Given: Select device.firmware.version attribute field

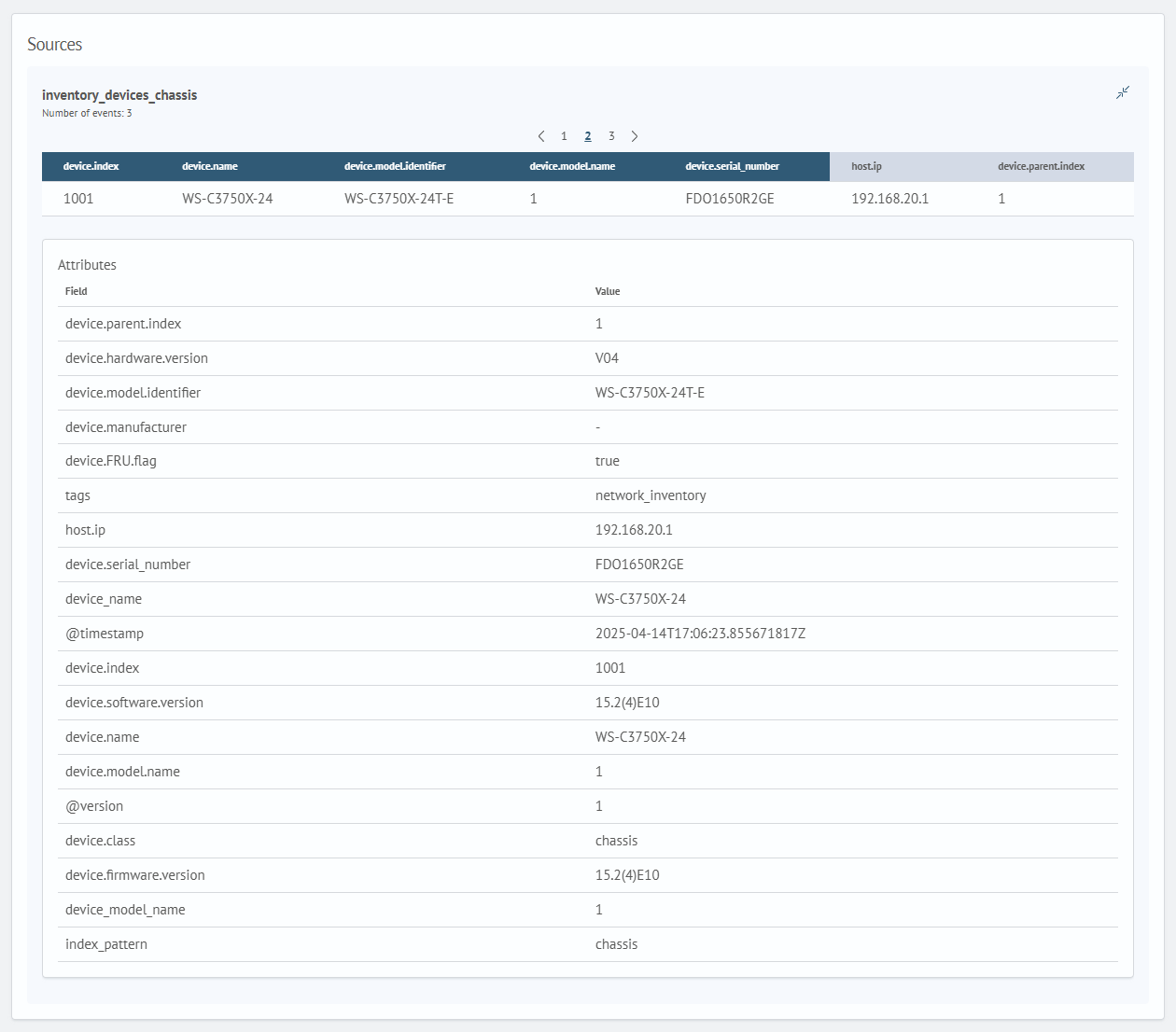Looking at the screenshot, I should click(135, 875).
